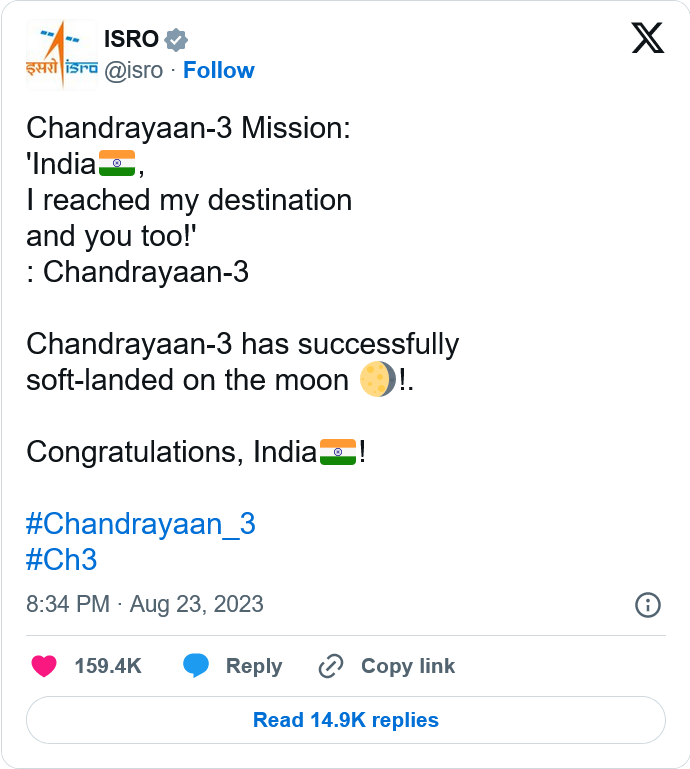Click the moon emoji in the tweet
The height and width of the screenshot is (769, 690).
(378, 380)
